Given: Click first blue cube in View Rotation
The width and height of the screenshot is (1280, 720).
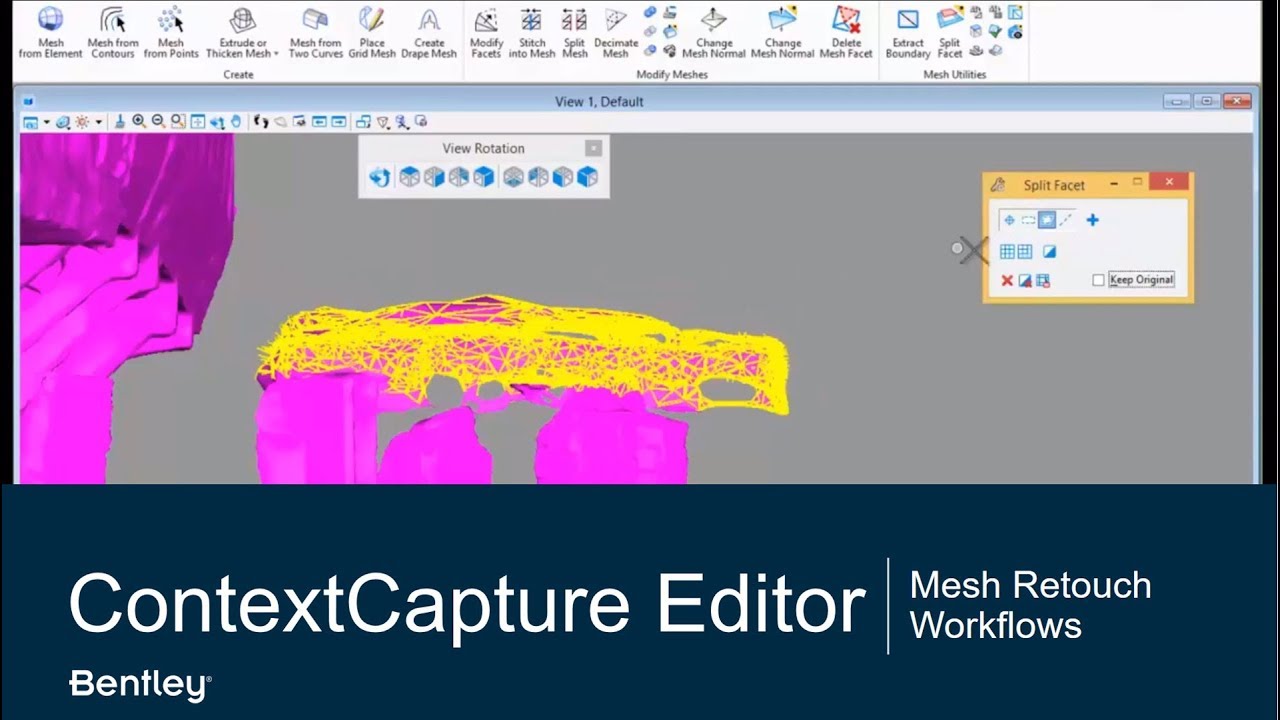Looking at the screenshot, I should 409,177.
